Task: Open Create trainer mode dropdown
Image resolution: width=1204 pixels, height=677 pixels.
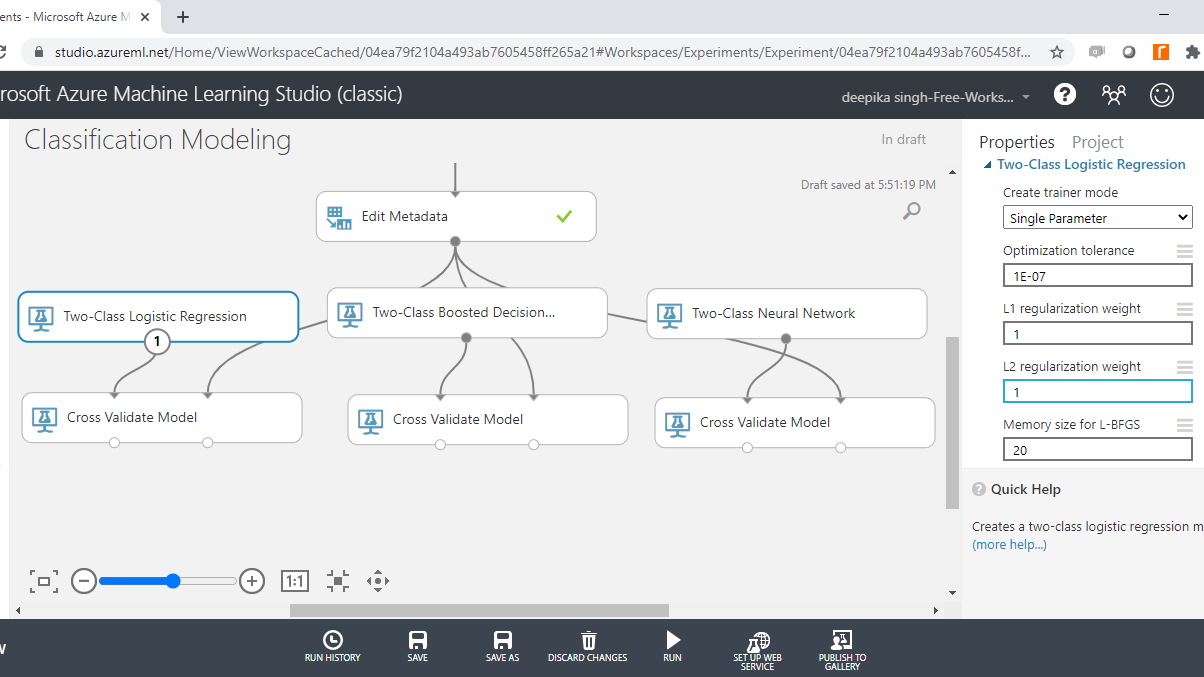Action: (1098, 217)
